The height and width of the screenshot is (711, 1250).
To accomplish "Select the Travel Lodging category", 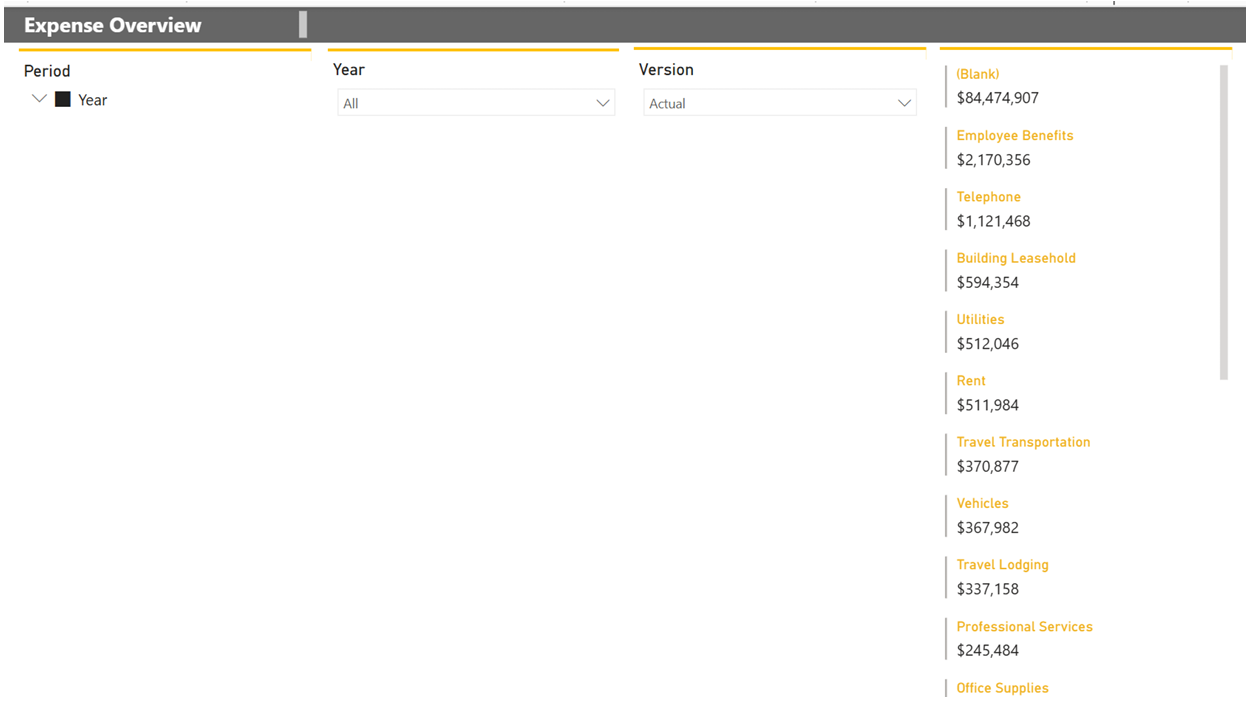I will coord(1003,565).
